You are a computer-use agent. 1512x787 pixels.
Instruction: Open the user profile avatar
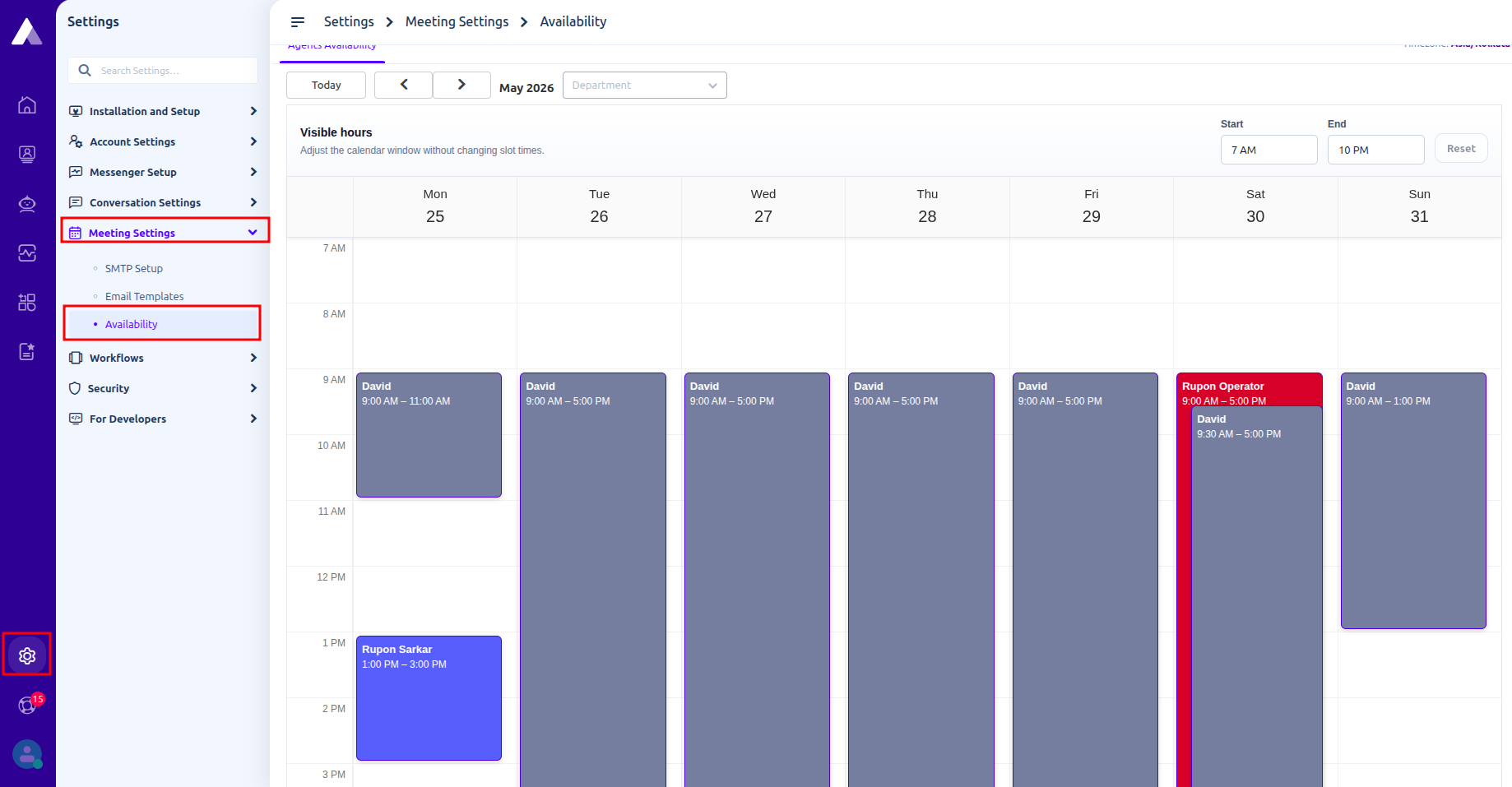(x=27, y=754)
